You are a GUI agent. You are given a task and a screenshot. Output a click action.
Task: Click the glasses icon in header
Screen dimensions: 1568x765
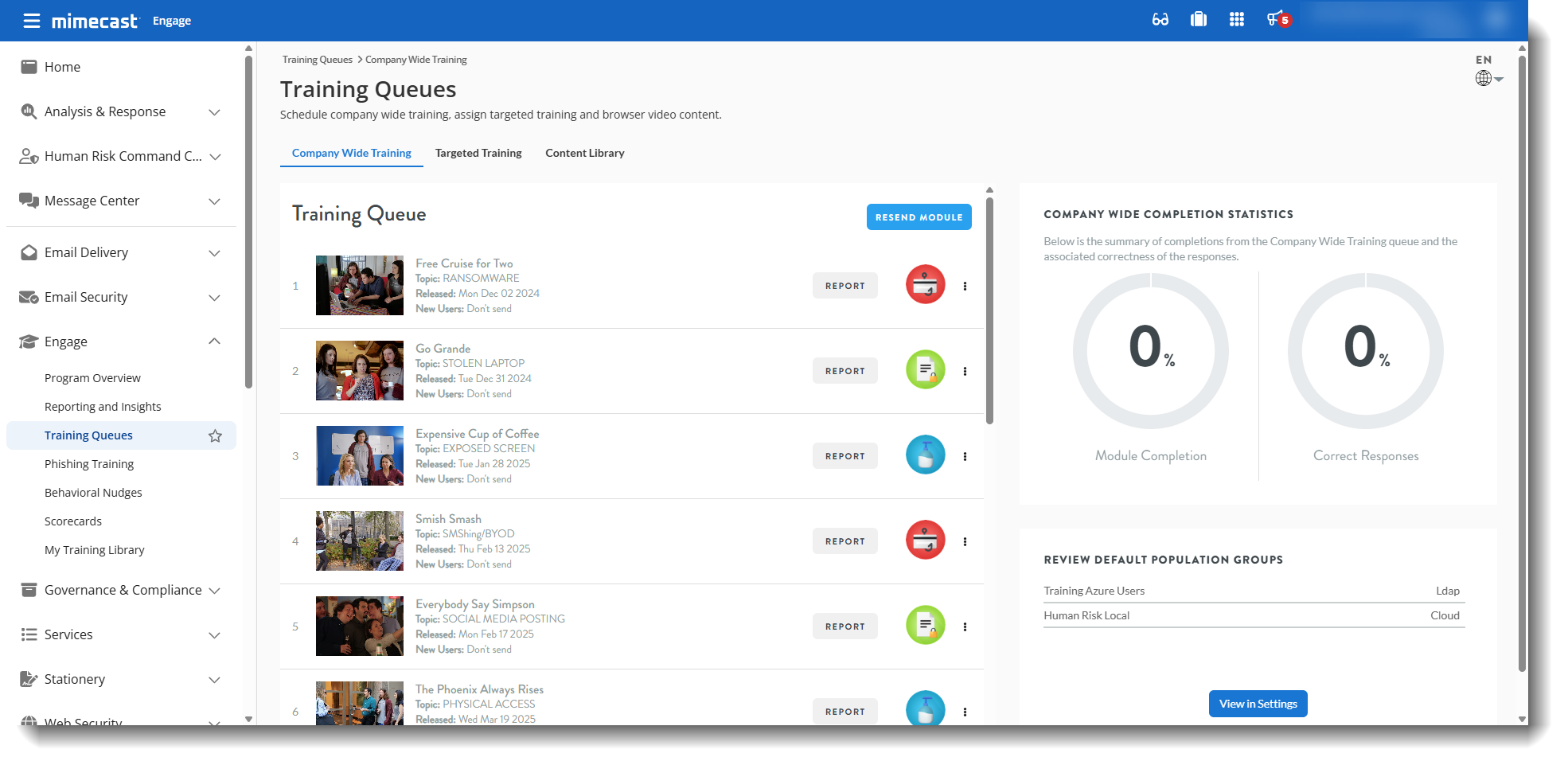1160,20
